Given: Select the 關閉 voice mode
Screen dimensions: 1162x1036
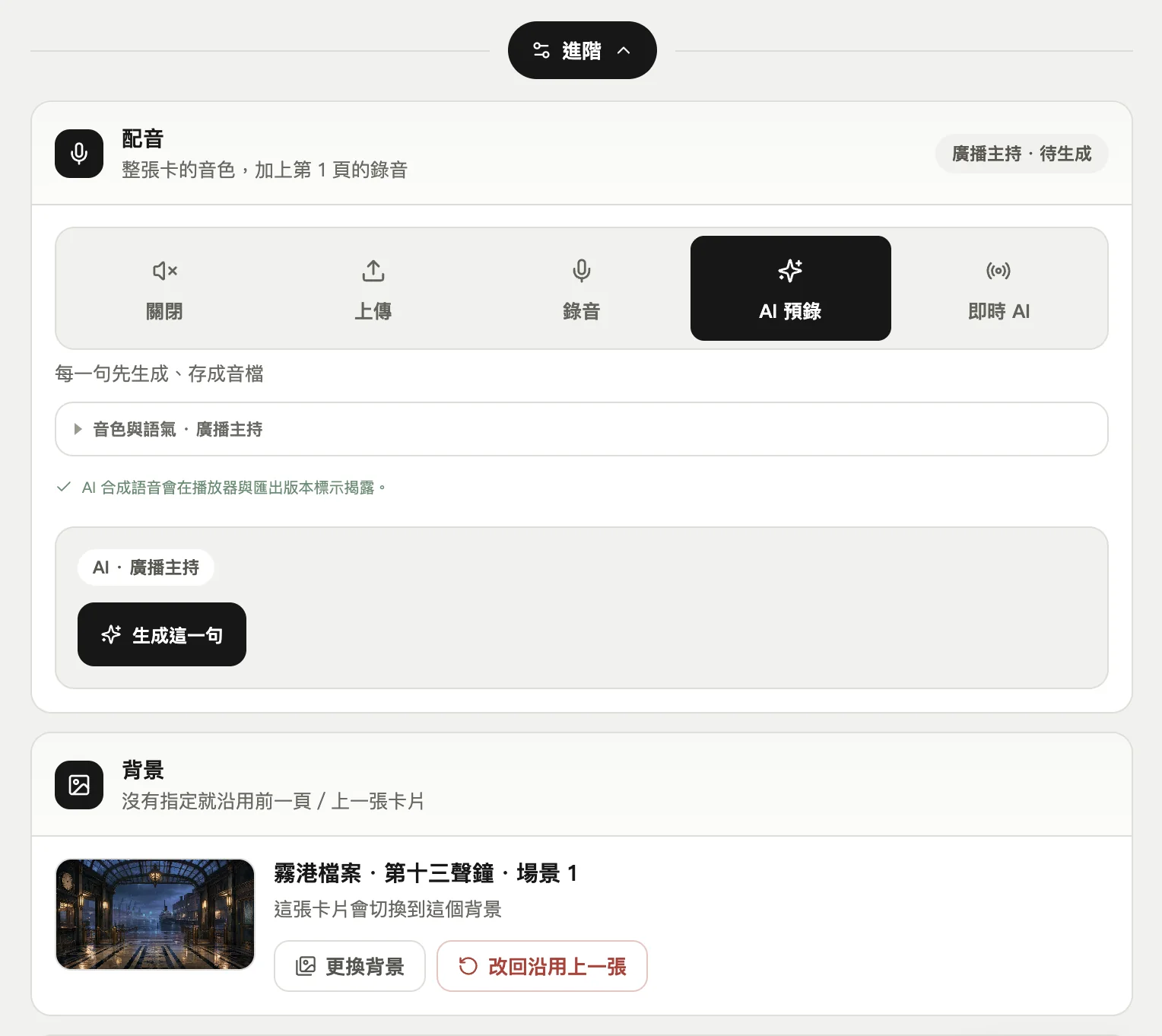Looking at the screenshot, I should pyautogui.click(x=164, y=288).
